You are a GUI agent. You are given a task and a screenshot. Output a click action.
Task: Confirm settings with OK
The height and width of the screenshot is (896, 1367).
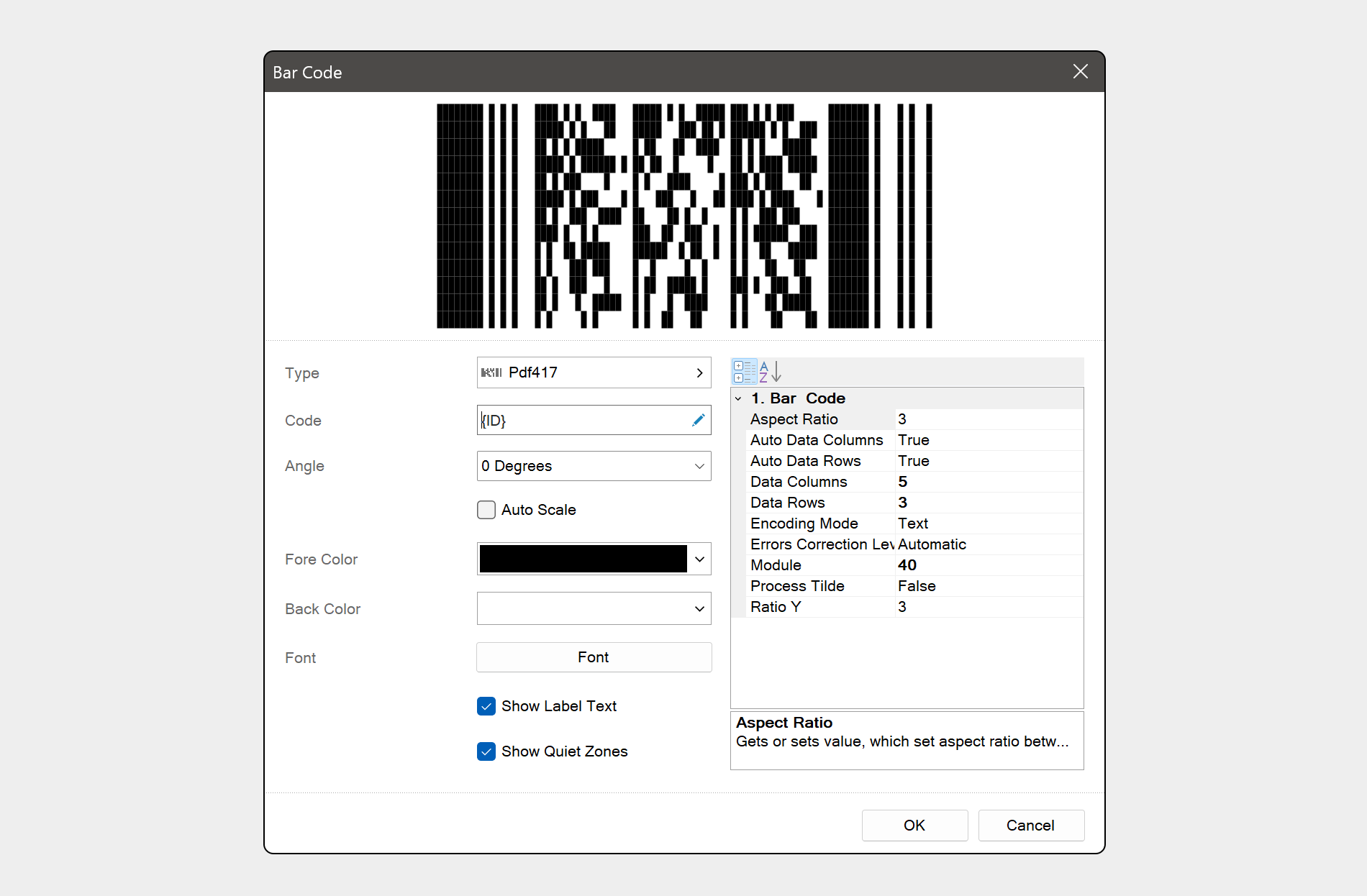tap(914, 825)
